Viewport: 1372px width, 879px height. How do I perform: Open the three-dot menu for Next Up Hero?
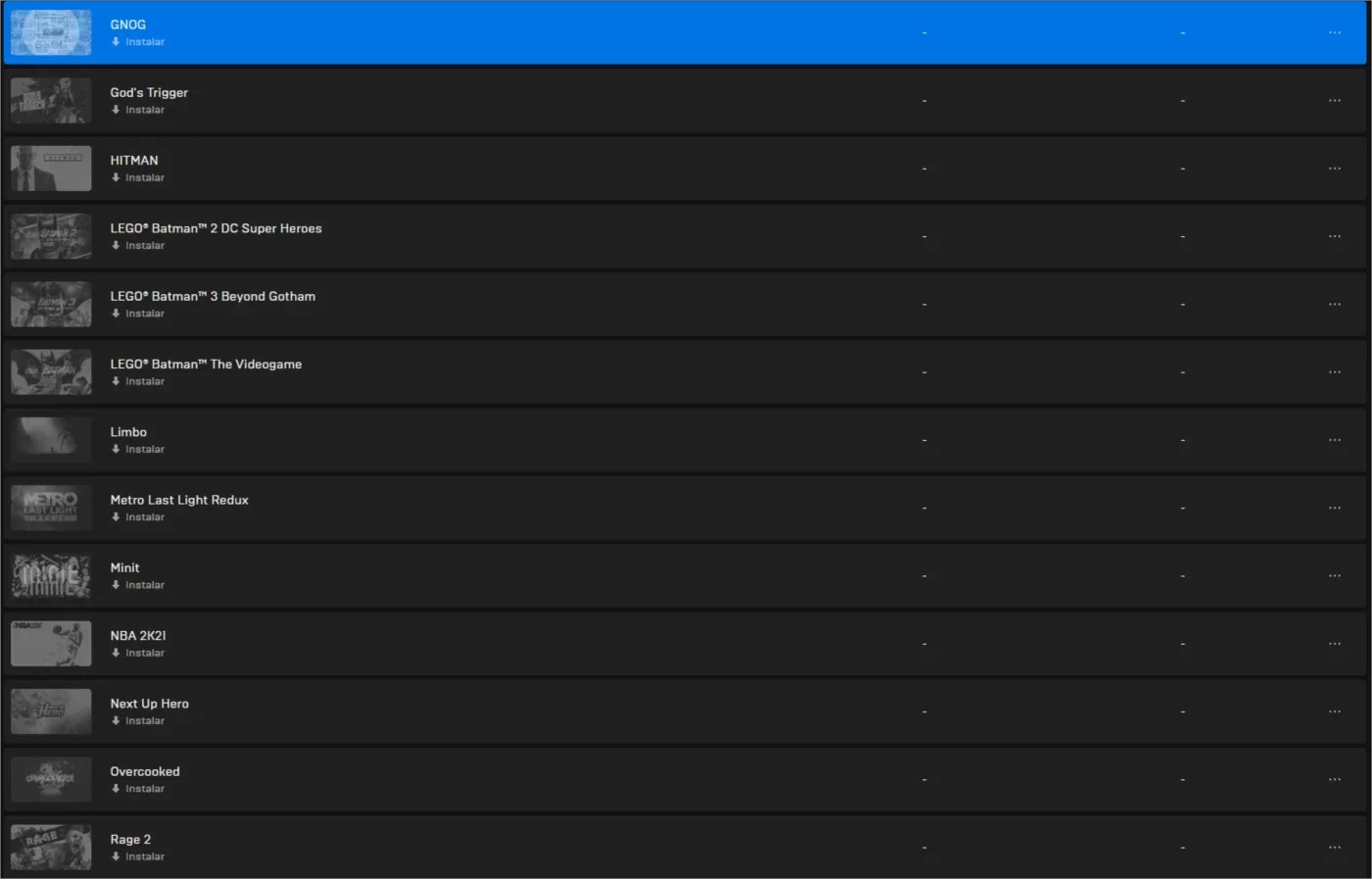pyautogui.click(x=1334, y=711)
